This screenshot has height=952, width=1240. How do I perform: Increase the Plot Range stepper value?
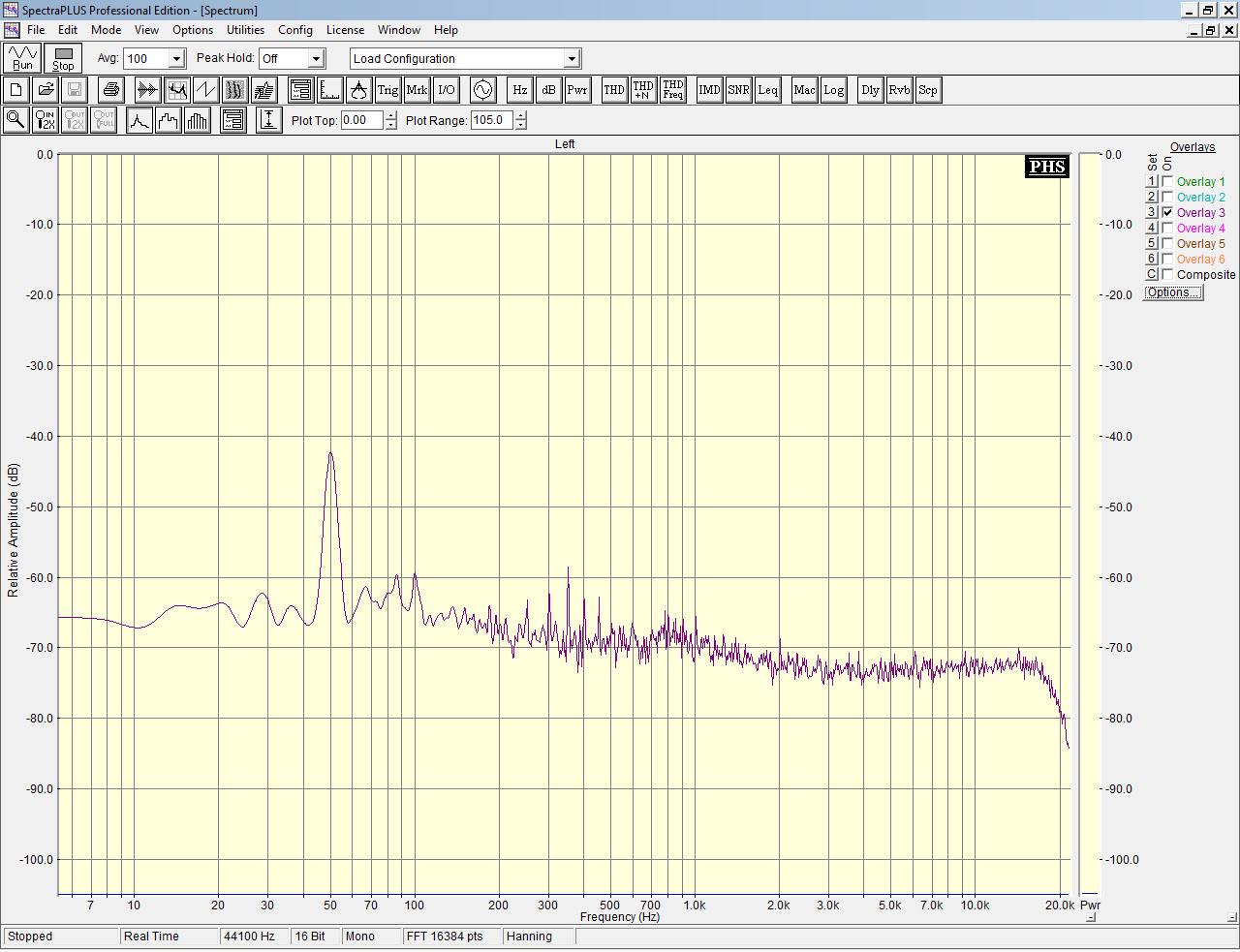pos(521,115)
